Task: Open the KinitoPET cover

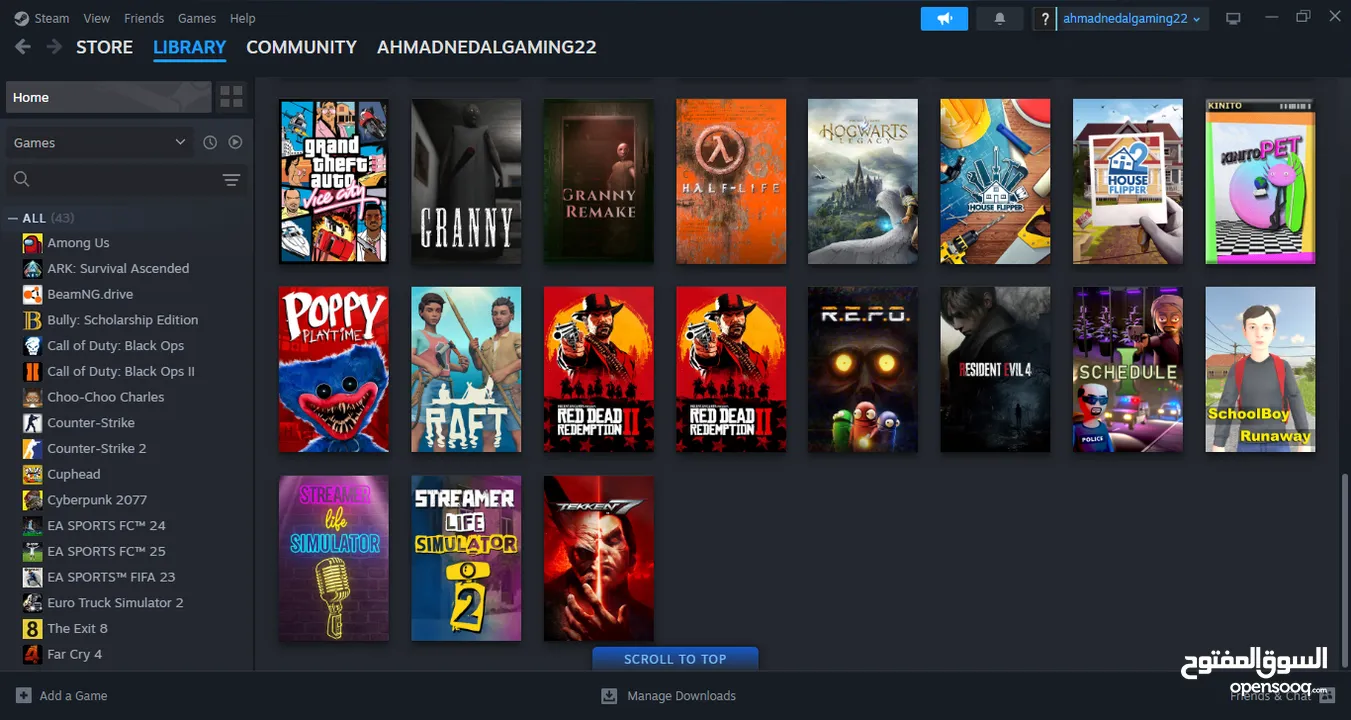Action: (x=1260, y=181)
